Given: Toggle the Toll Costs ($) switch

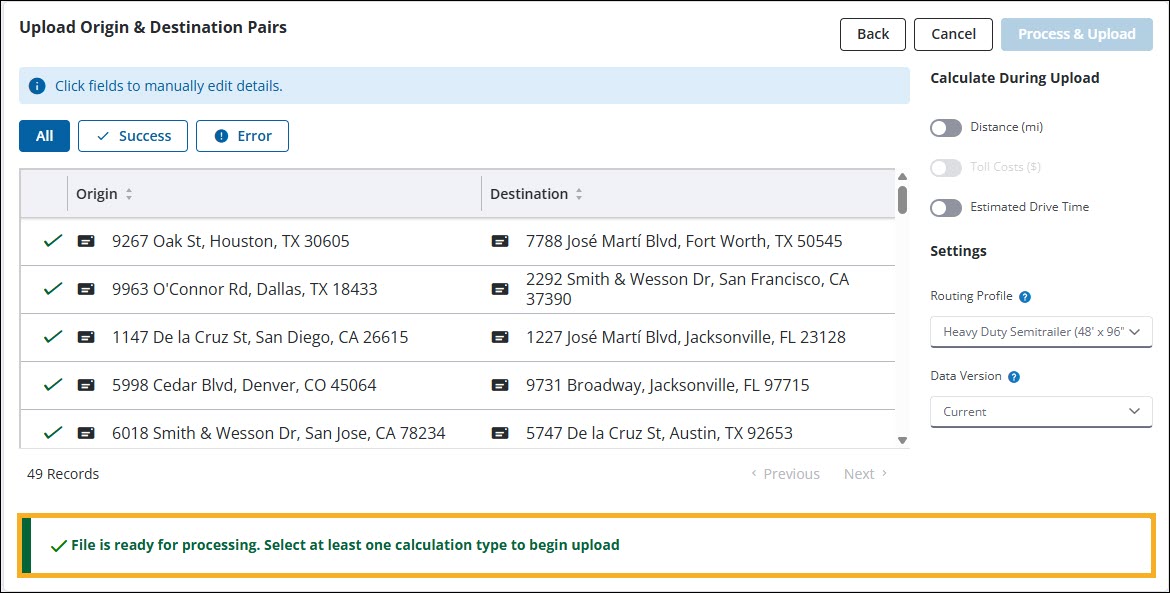Looking at the screenshot, I should [x=945, y=167].
